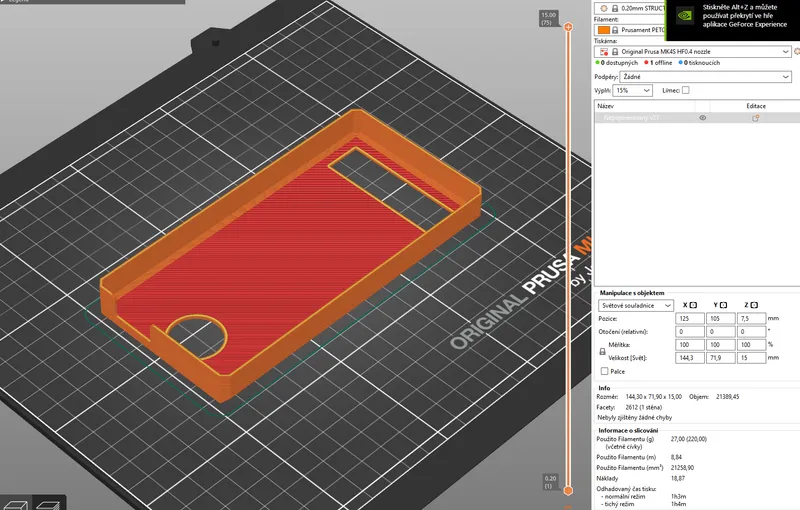Click the GeForce Experience overlay notification text
Image resolution: width=800 pixels, height=510 pixels.
[744, 16]
